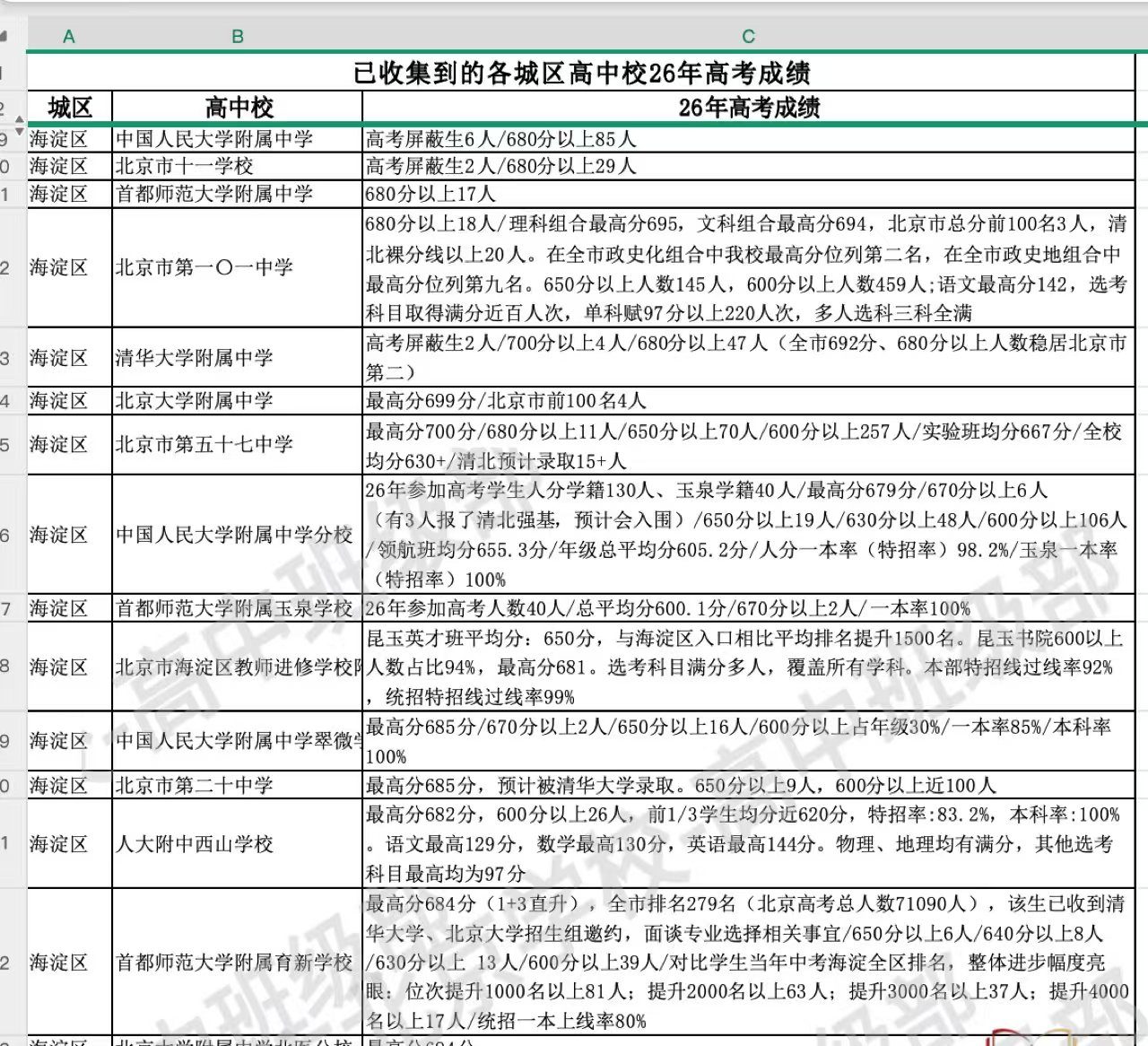Click the 26年高考成绩 header cell
This screenshot has height=1046, width=1148.
749,108
